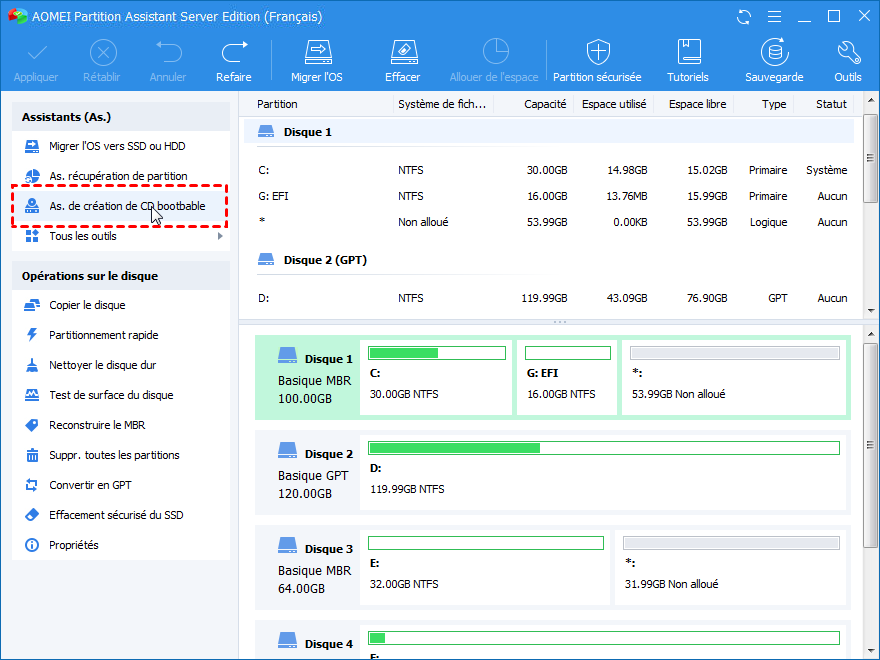Click Tous les outils entry
Screen dimensions: 880x660
(x=82, y=236)
